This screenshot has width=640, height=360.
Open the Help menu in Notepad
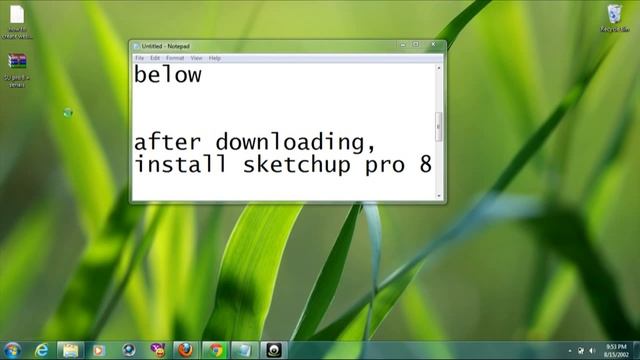pos(215,58)
